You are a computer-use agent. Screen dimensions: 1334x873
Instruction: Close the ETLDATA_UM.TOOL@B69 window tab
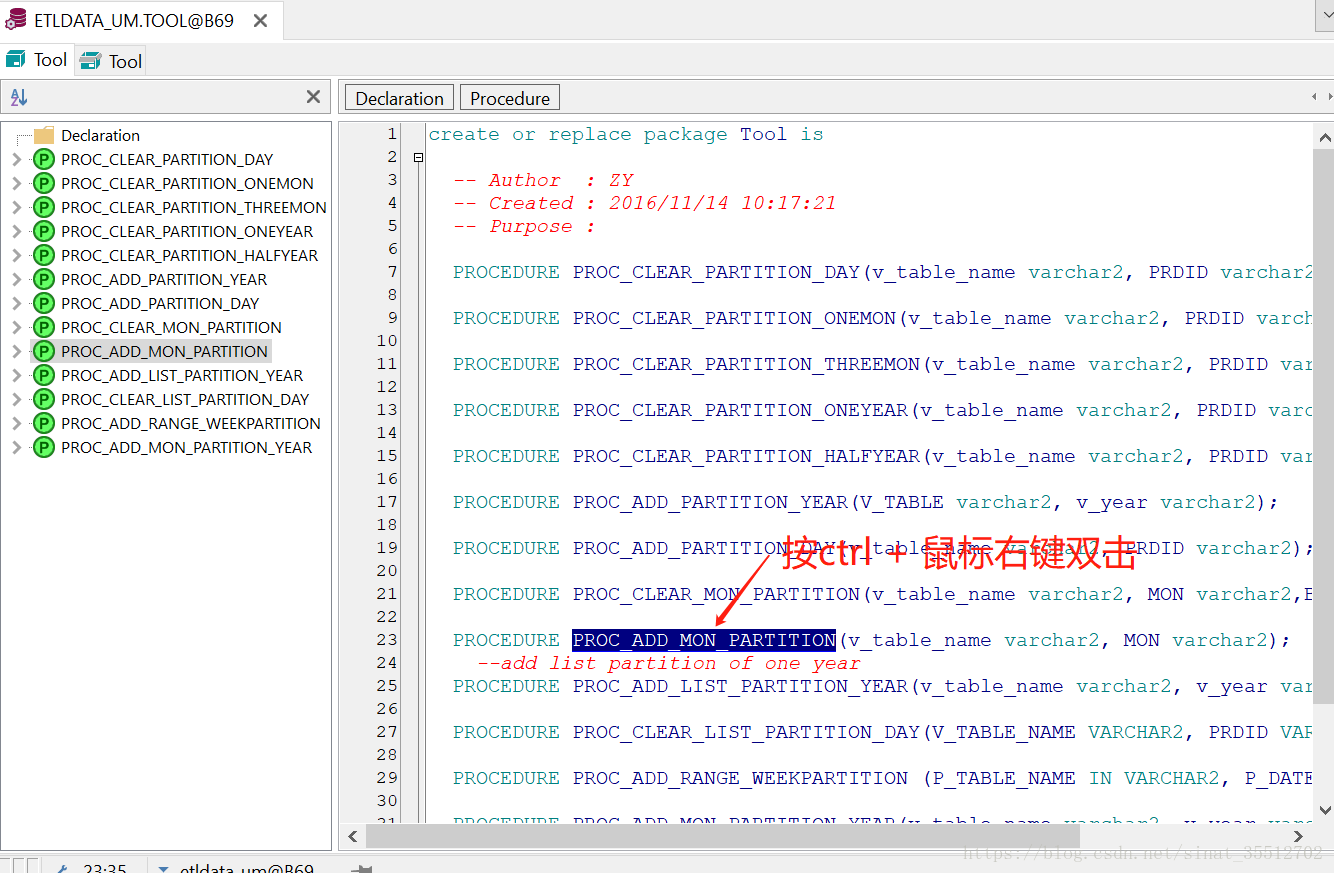260,20
